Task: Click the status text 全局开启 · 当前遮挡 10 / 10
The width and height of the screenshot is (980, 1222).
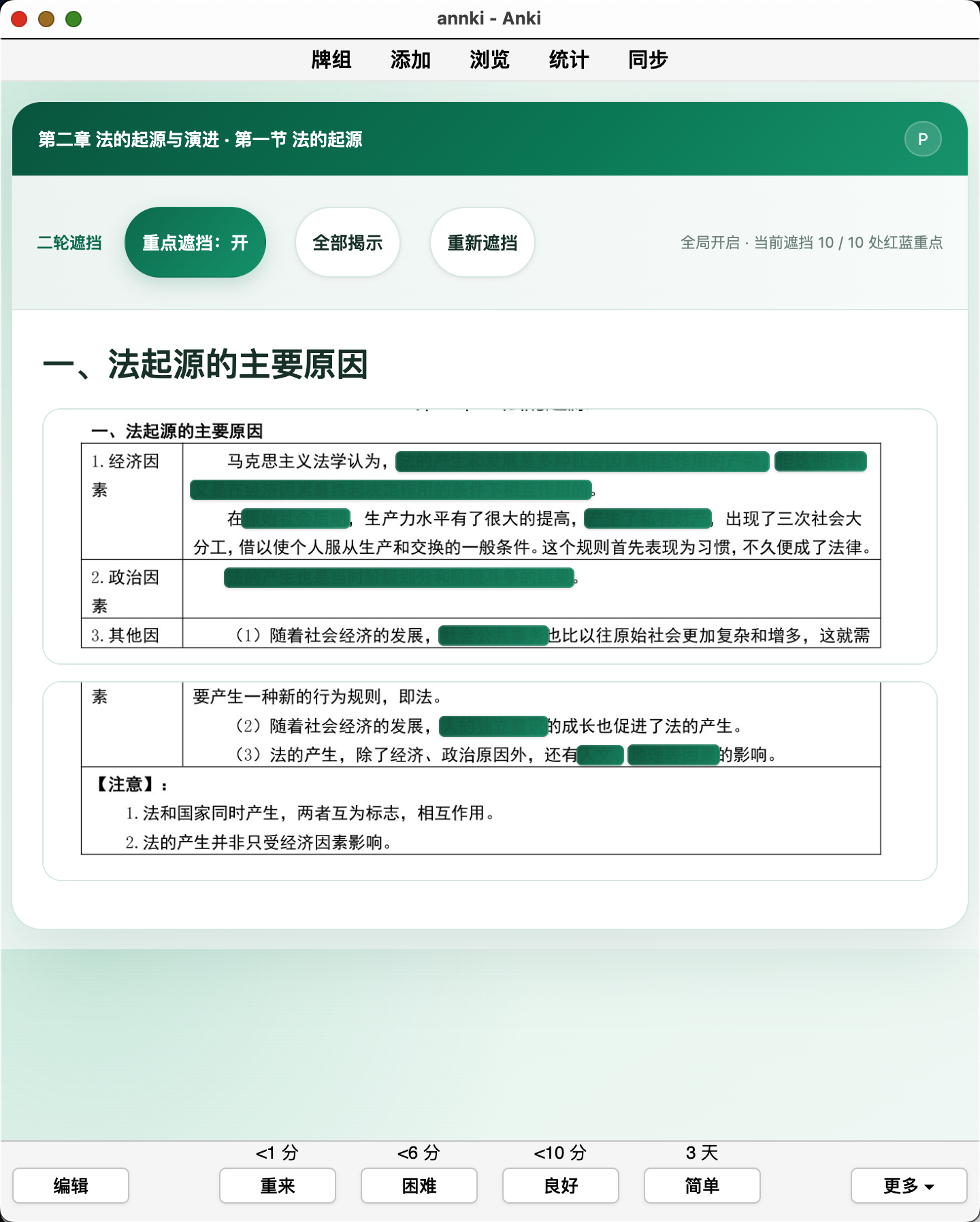Action: (812, 243)
